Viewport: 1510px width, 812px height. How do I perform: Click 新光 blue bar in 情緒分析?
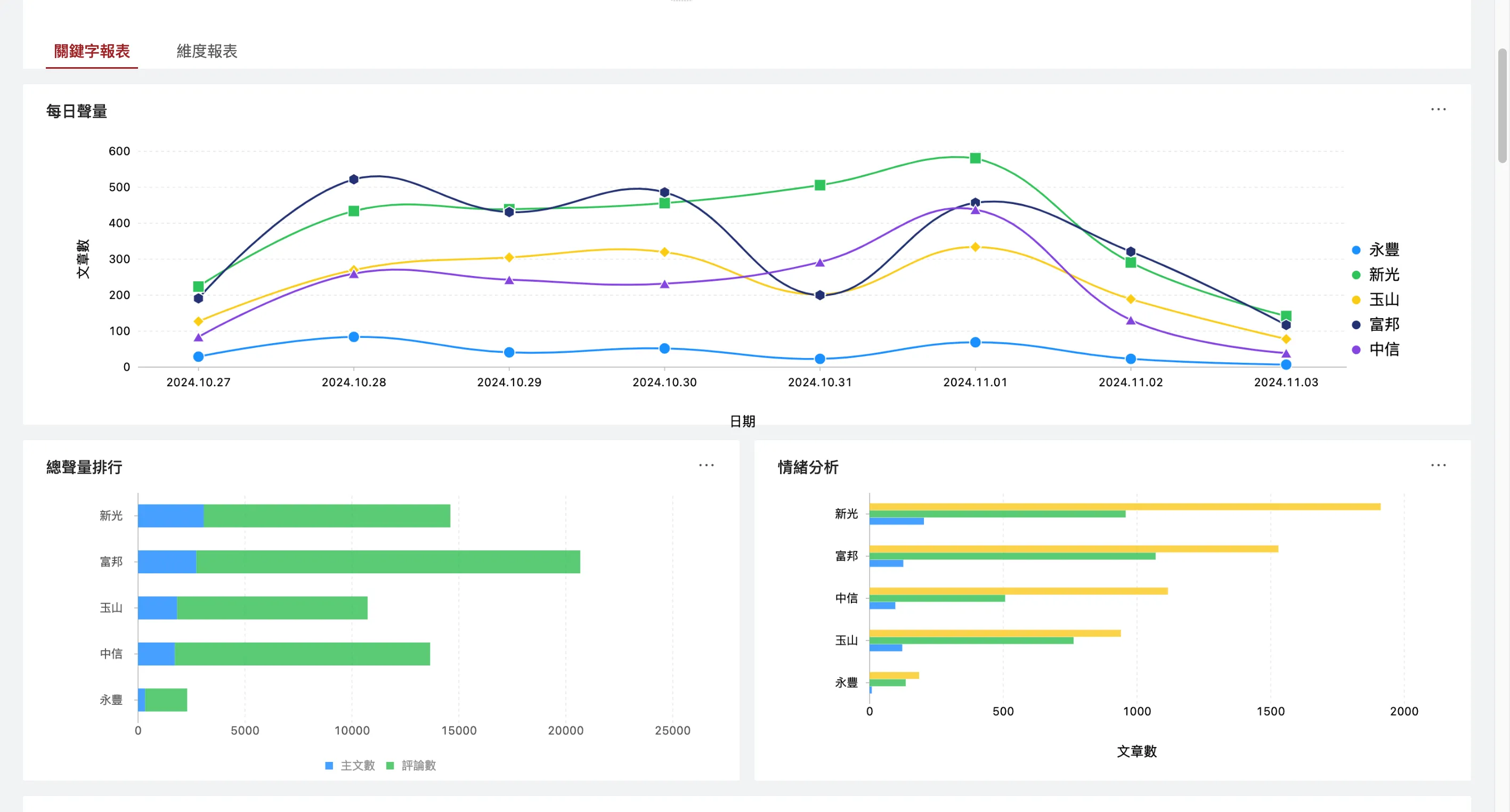click(896, 521)
